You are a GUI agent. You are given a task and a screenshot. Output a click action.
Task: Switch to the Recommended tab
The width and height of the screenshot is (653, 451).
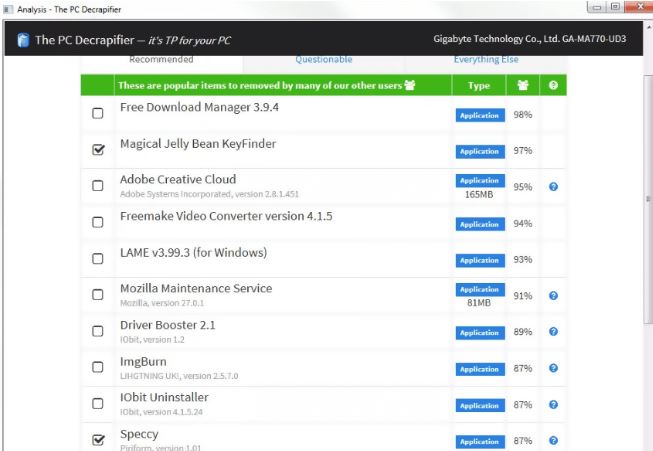(161, 60)
